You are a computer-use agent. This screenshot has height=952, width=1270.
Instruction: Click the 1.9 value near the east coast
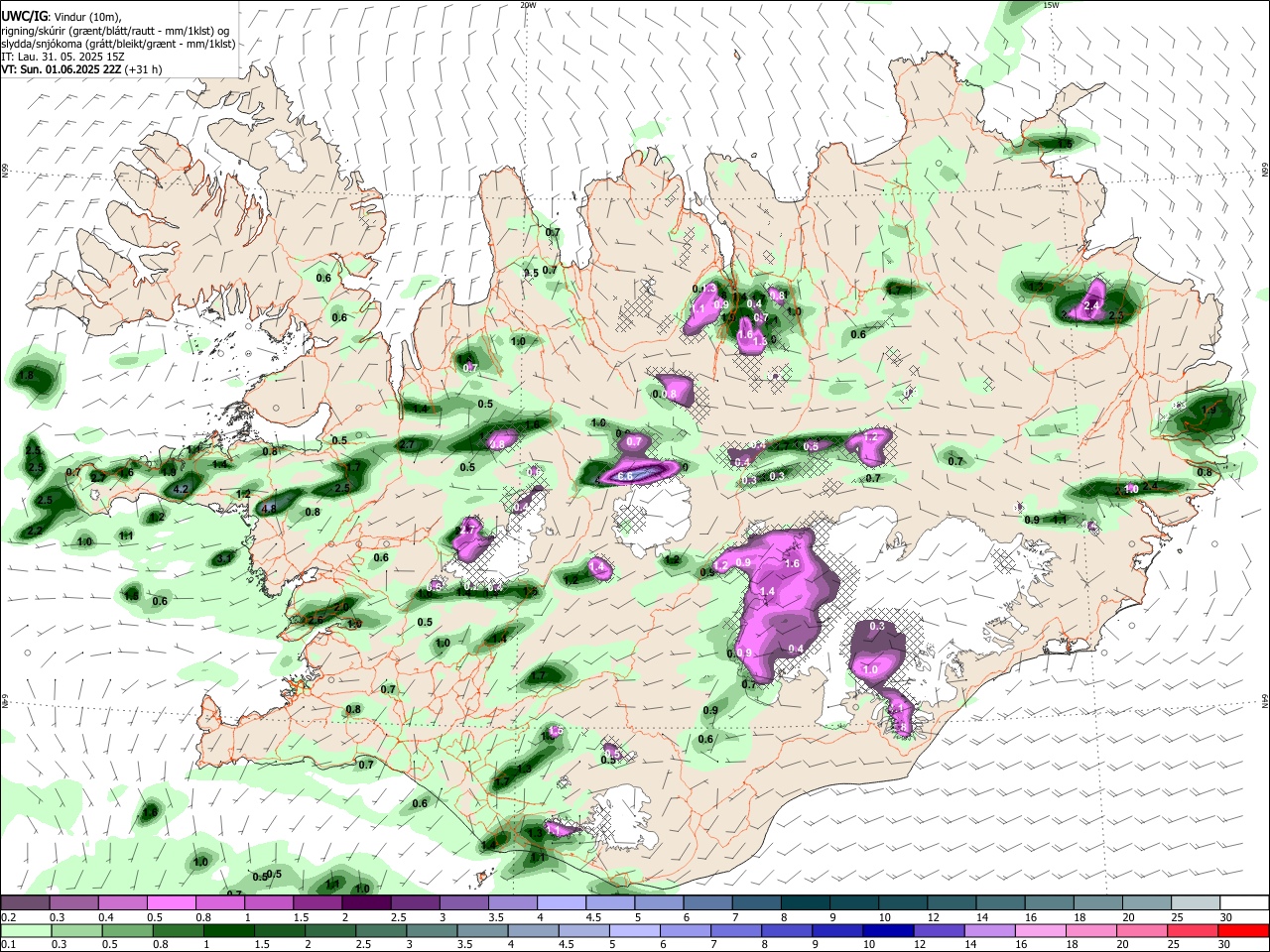coord(1208,409)
